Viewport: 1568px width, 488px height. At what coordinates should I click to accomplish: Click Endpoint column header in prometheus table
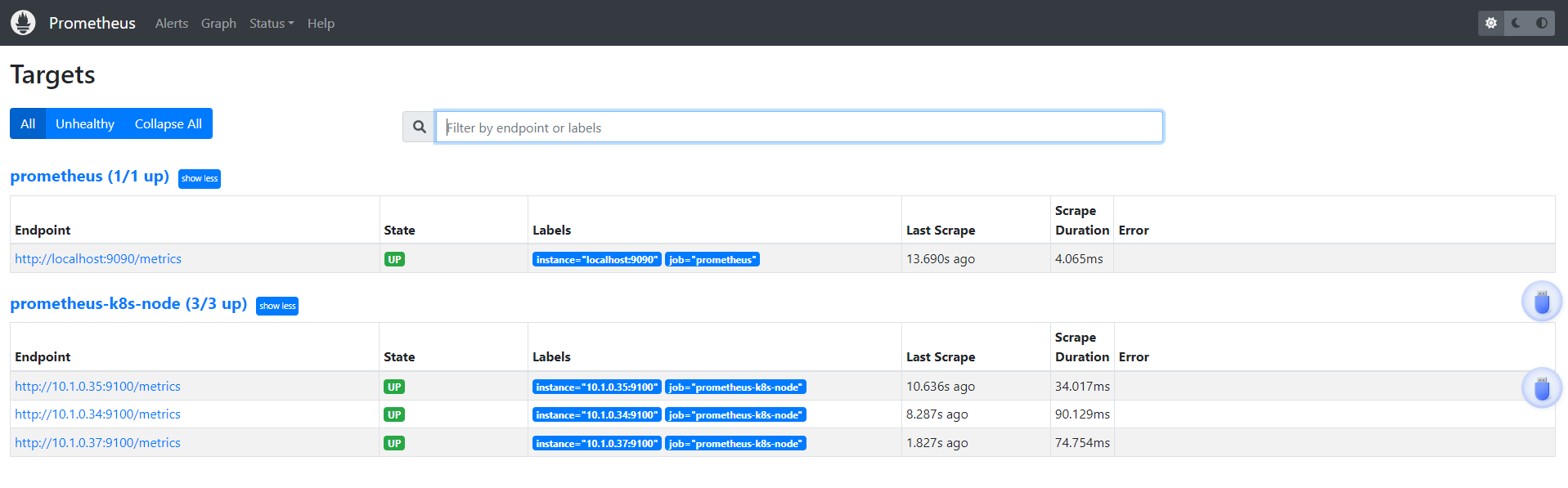coord(43,230)
